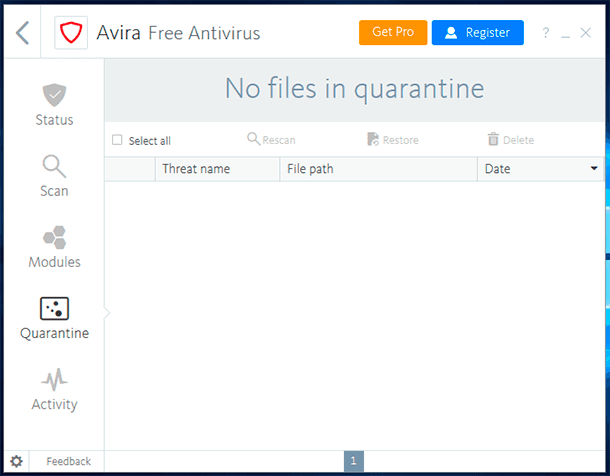Click the Rescan toolbar action
The height and width of the screenshot is (476, 610).
[x=271, y=139]
